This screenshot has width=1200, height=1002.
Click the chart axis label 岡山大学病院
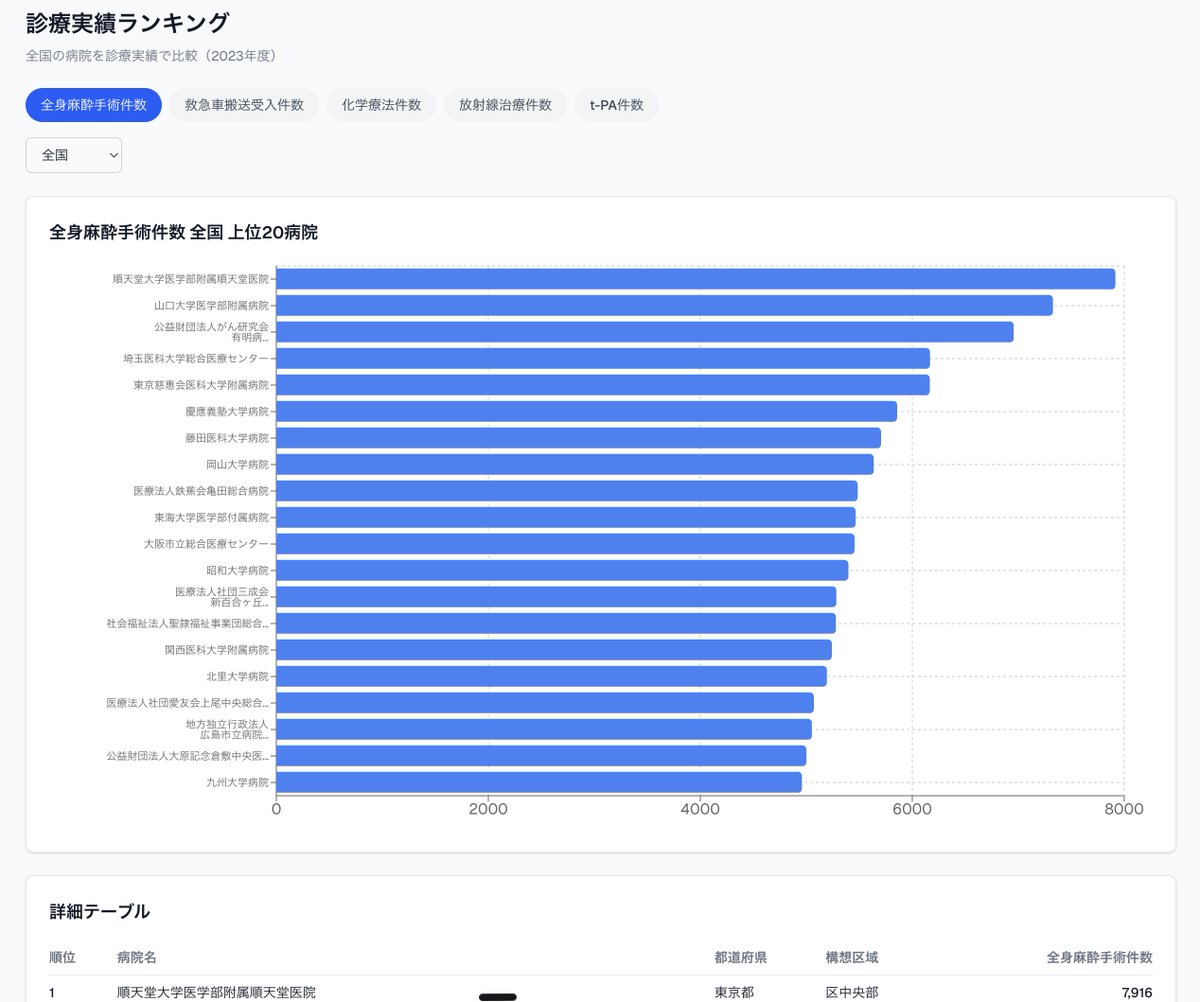(x=238, y=464)
